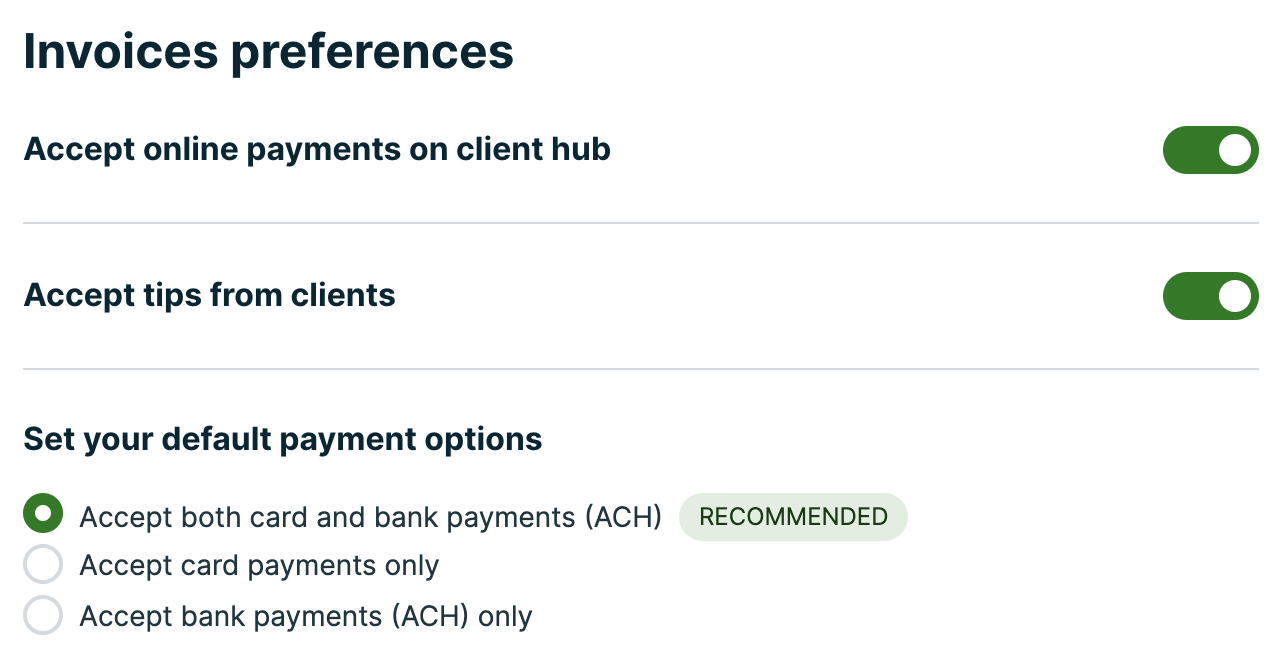
Task: Disable the online payments on client hub toggle
Action: [1210, 150]
